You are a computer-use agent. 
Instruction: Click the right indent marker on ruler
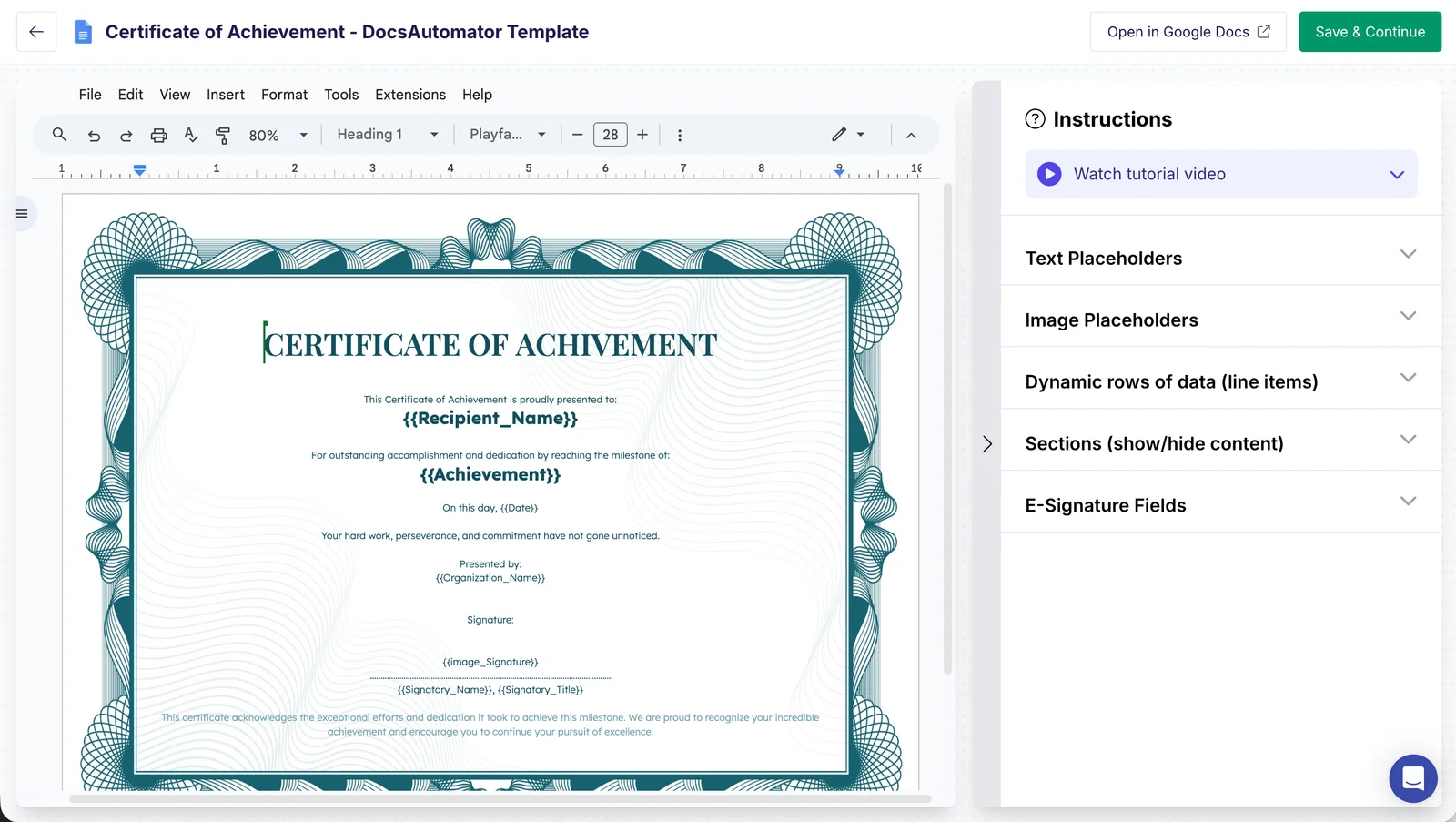point(839,170)
